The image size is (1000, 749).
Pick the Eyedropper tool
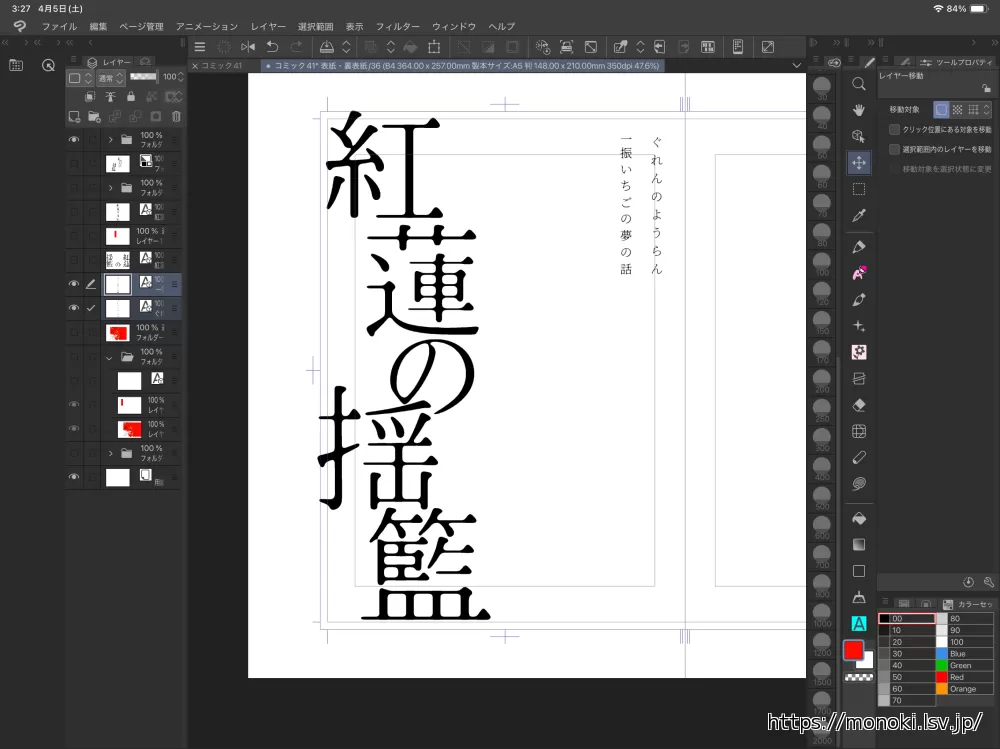click(858, 215)
